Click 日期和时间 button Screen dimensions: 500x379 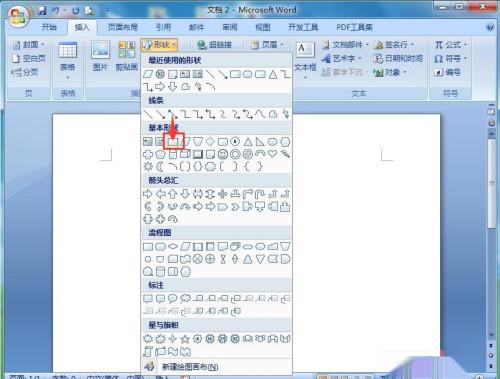click(398, 59)
